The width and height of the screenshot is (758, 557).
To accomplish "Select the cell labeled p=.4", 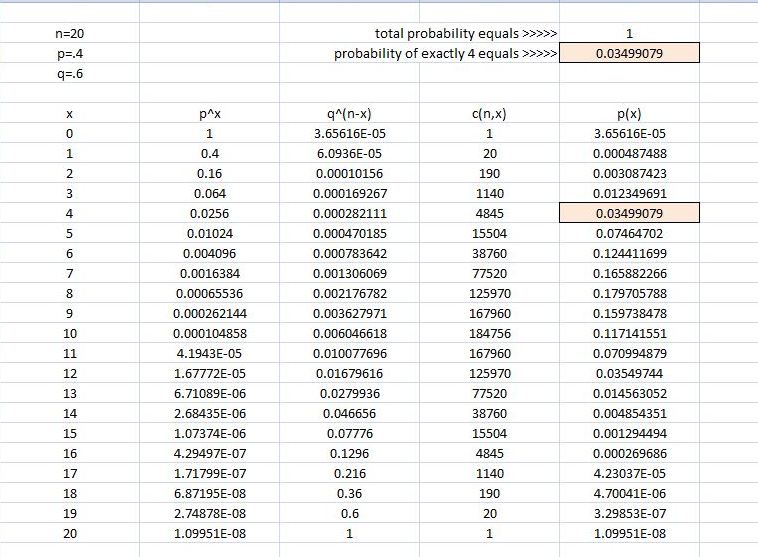I will pos(70,53).
